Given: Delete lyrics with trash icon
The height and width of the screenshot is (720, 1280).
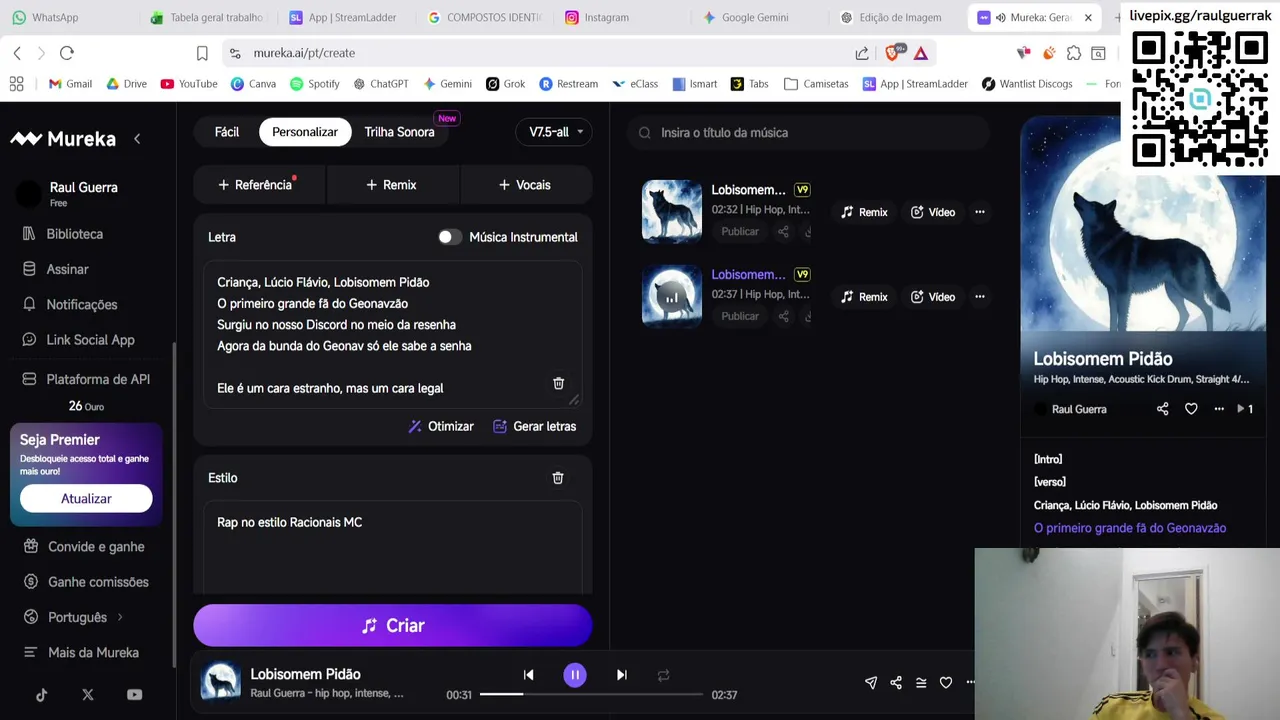Looking at the screenshot, I should (x=558, y=384).
